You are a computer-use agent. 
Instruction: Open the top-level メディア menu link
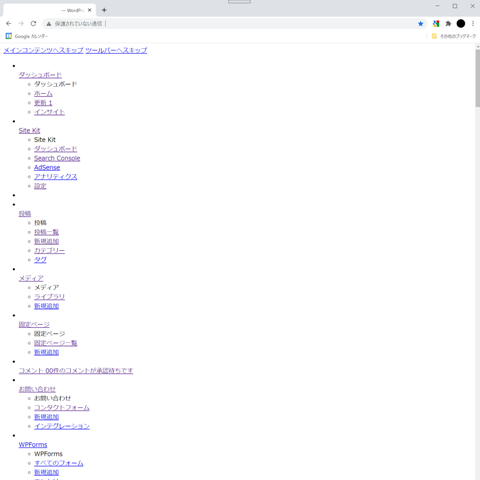click(31, 278)
